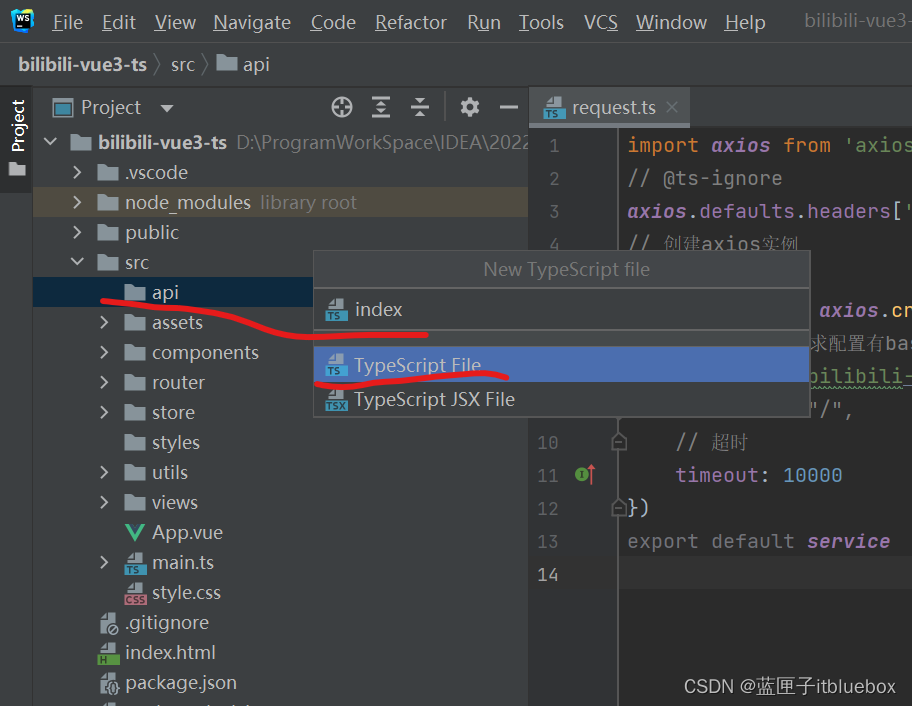Collapse the src folder
This screenshot has height=706, width=912.
click(77, 262)
